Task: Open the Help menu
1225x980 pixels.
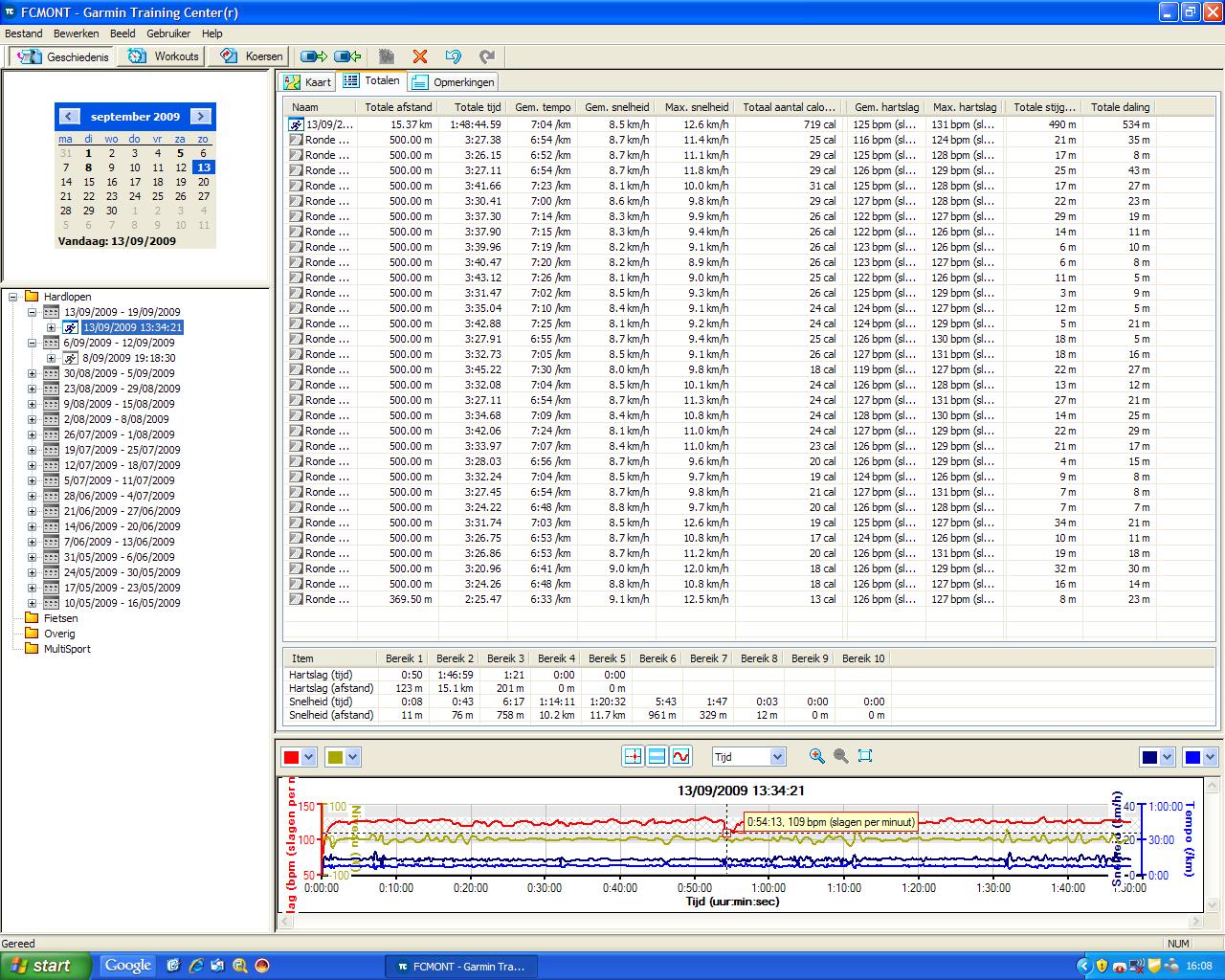Action: [x=212, y=33]
